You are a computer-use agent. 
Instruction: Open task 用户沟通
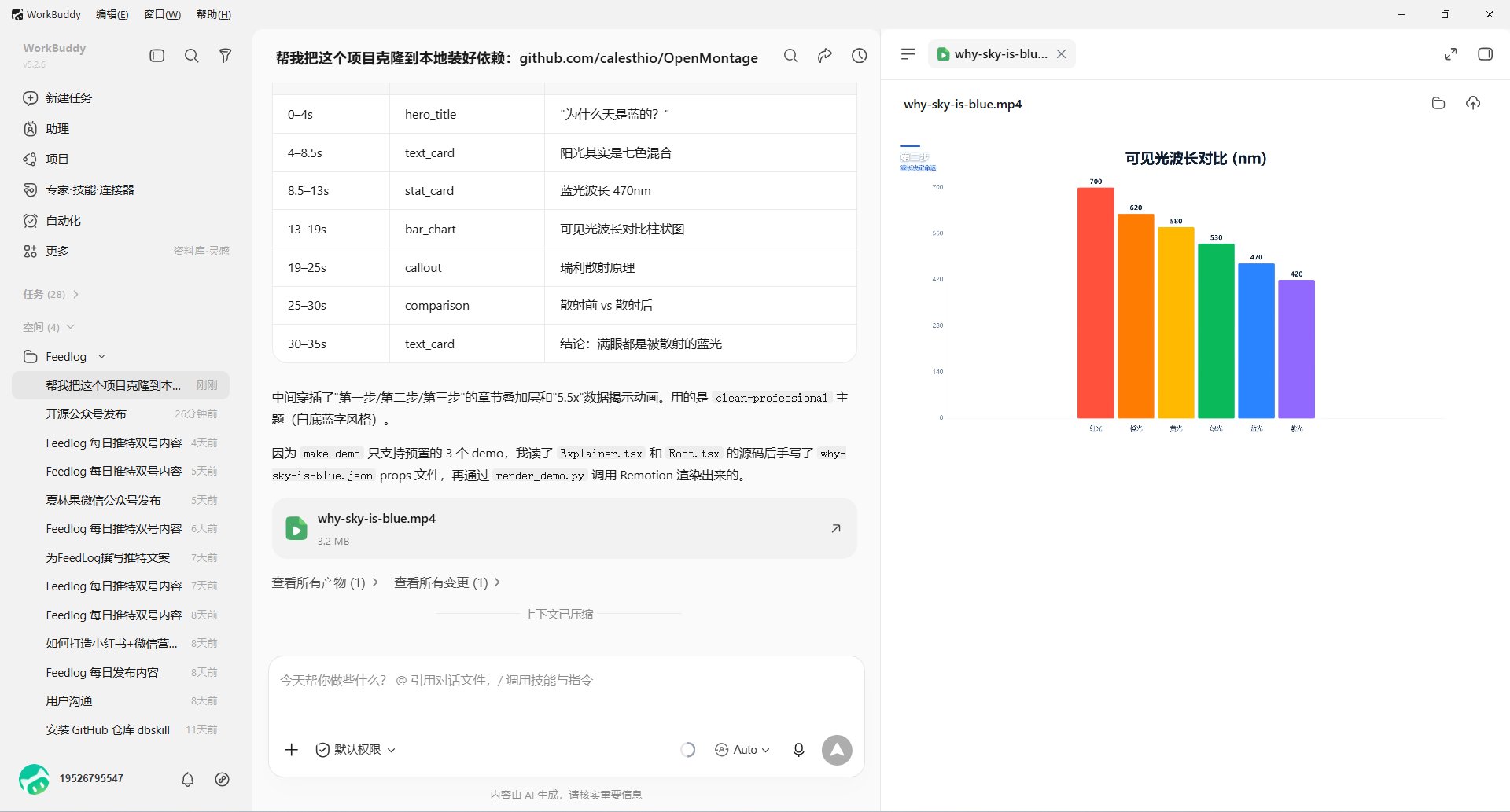click(x=120, y=701)
